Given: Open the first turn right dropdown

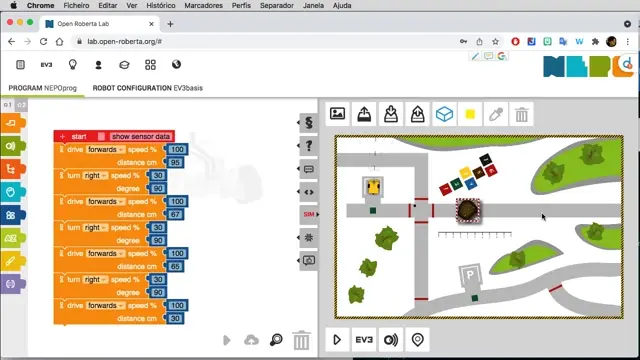Looking at the screenshot, I should tap(95, 176).
